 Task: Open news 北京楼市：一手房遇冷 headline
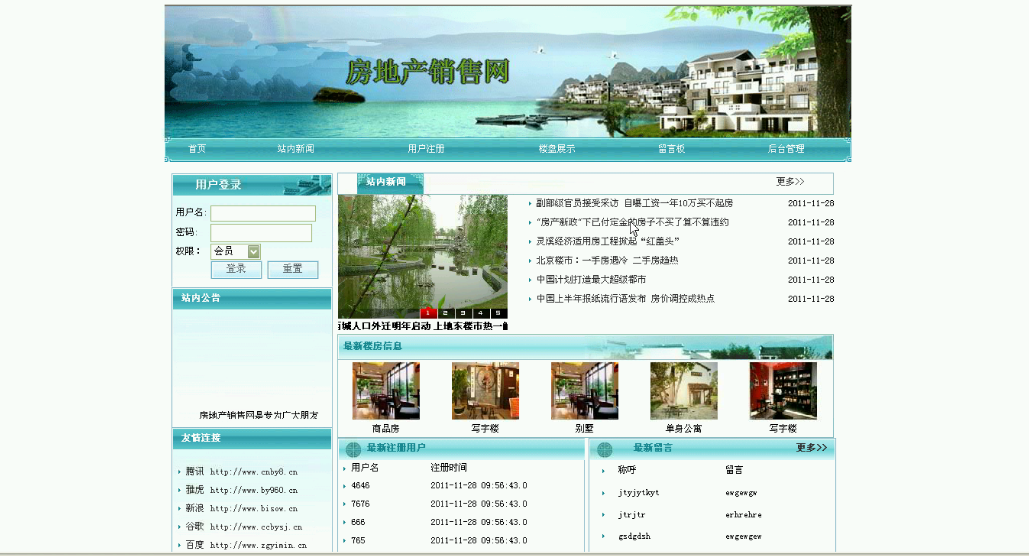(607, 261)
